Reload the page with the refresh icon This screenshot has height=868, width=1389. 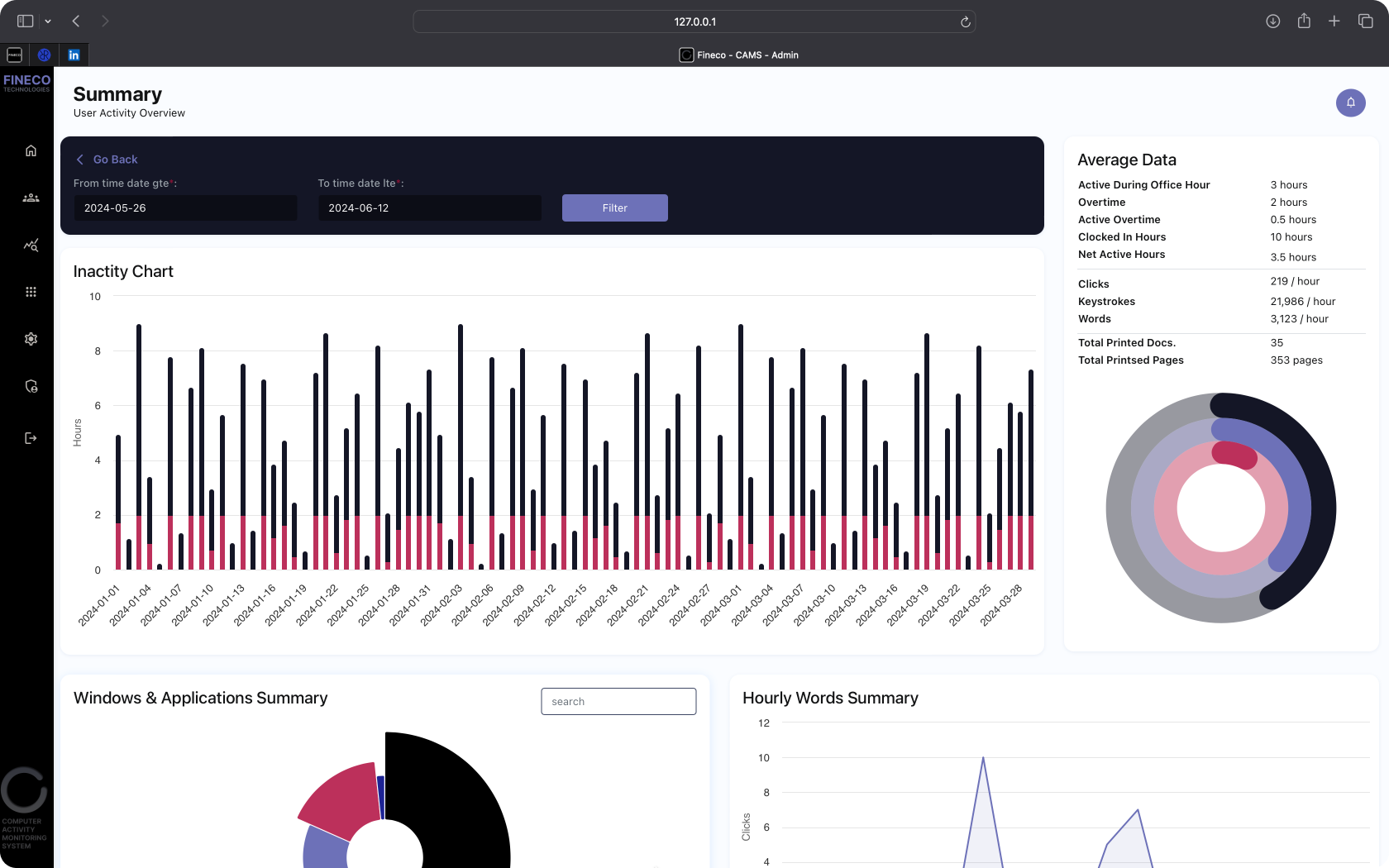pyautogui.click(x=965, y=21)
